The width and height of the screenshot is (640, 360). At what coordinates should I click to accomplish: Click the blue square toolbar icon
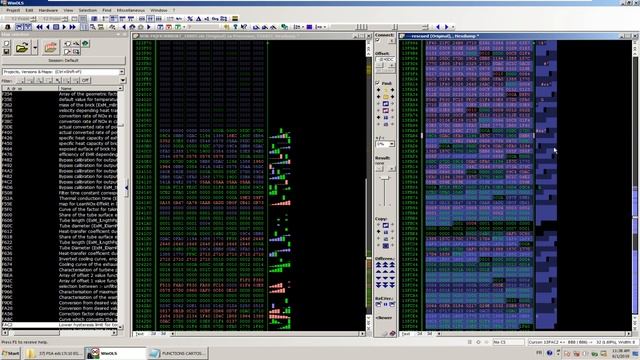tap(309, 27)
